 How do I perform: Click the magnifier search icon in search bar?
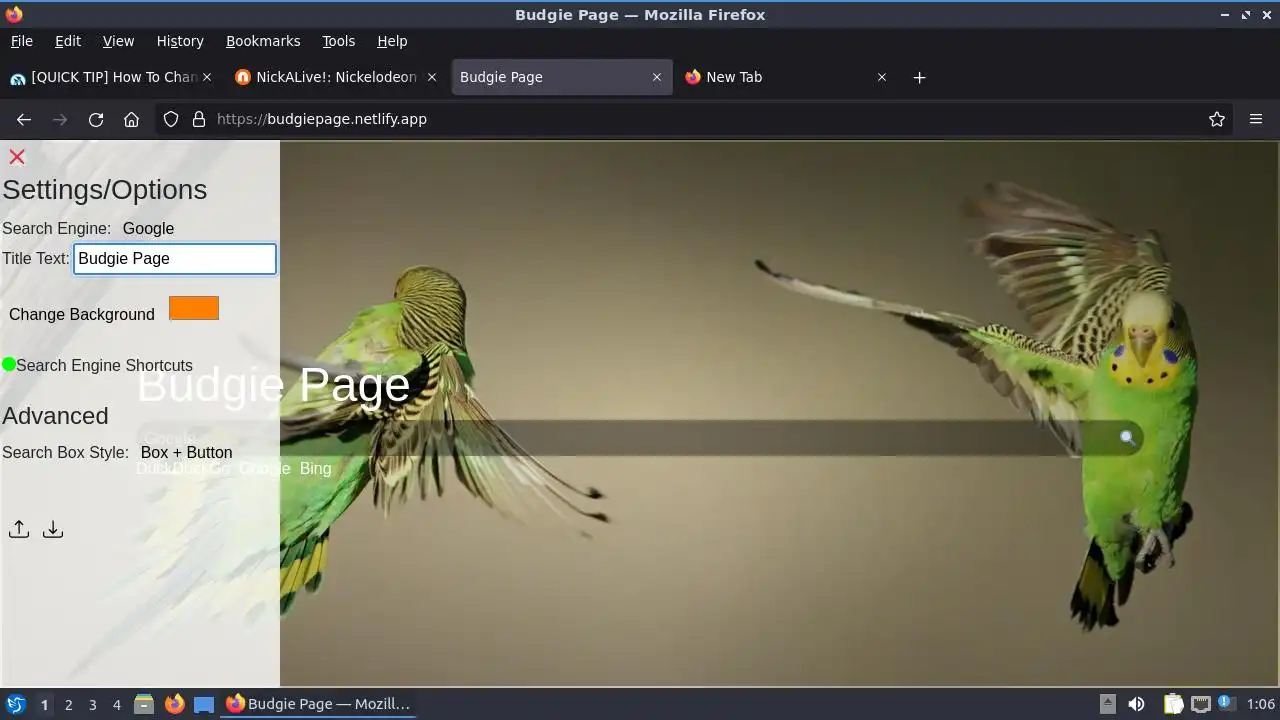pyautogui.click(x=1127, y=438)
